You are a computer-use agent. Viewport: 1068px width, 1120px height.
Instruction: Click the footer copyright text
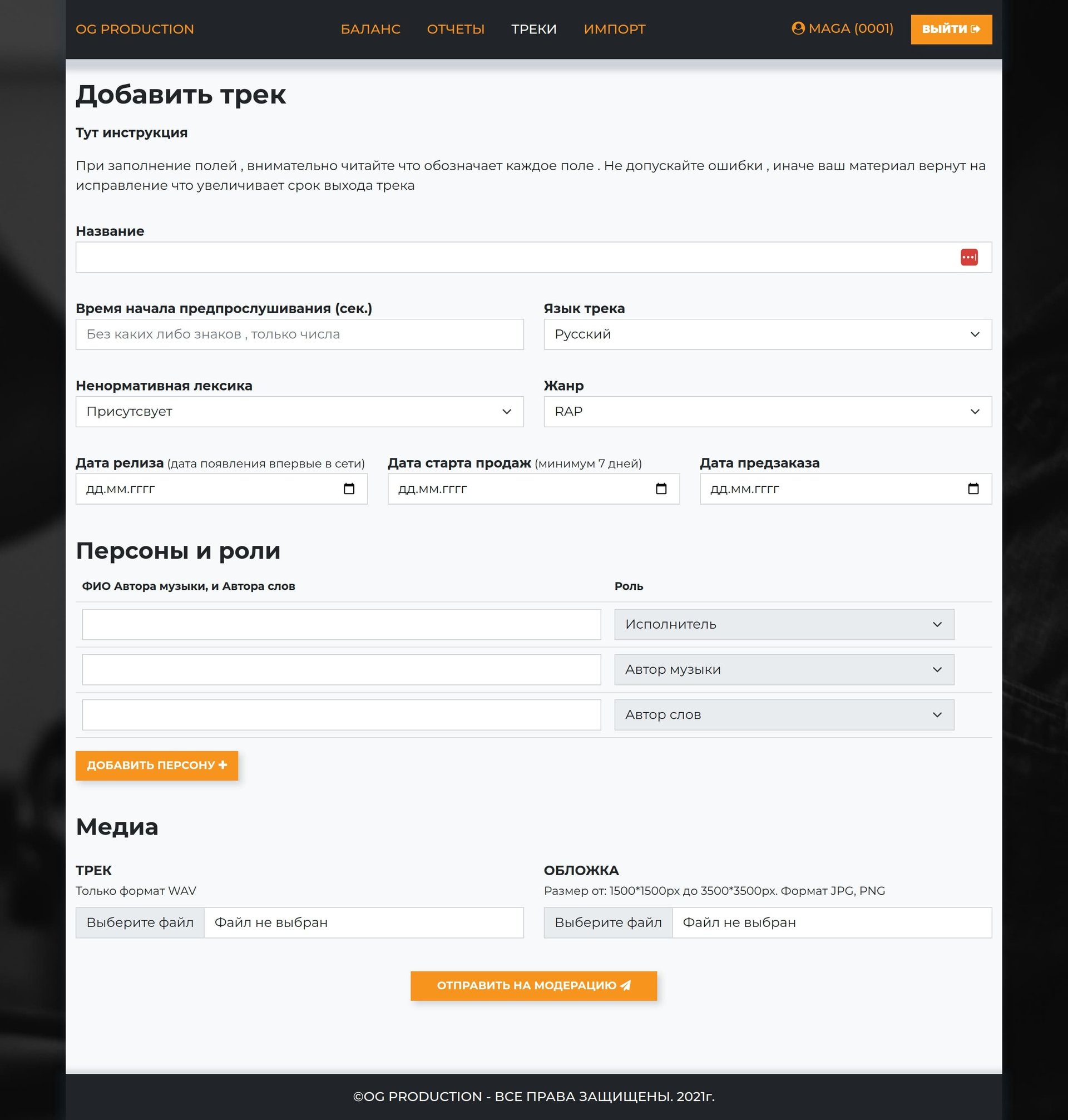533,1097
